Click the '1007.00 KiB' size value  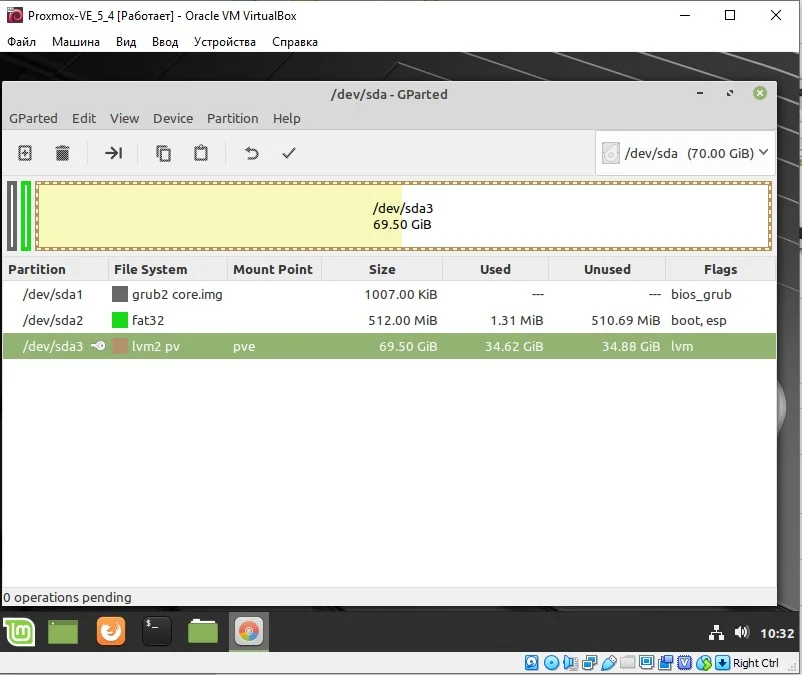coord(400,295)
